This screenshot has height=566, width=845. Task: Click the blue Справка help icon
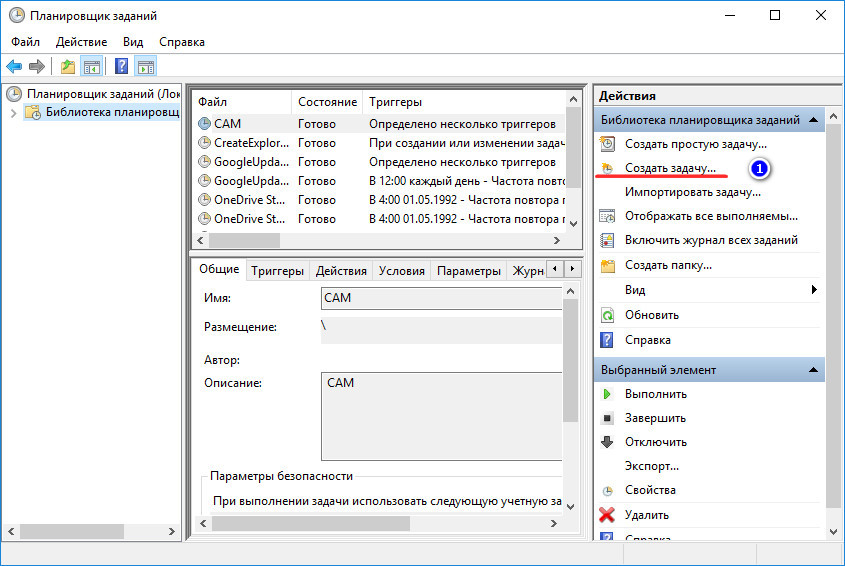607,340
